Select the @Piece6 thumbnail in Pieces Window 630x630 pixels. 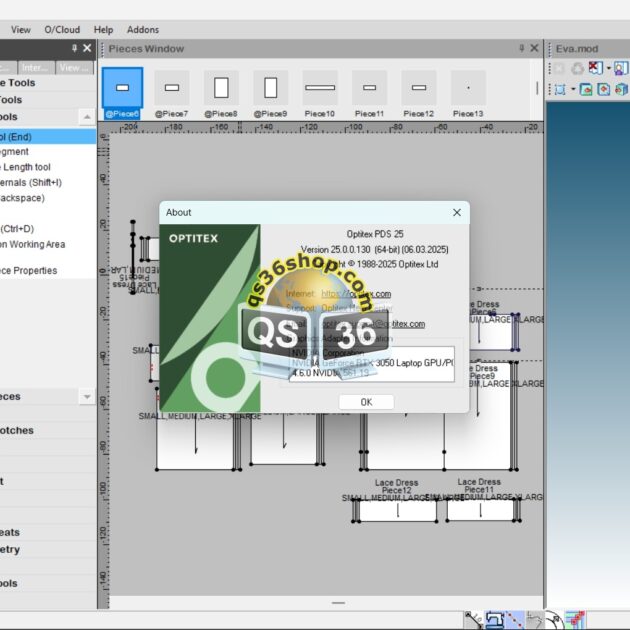pos(122,93)
